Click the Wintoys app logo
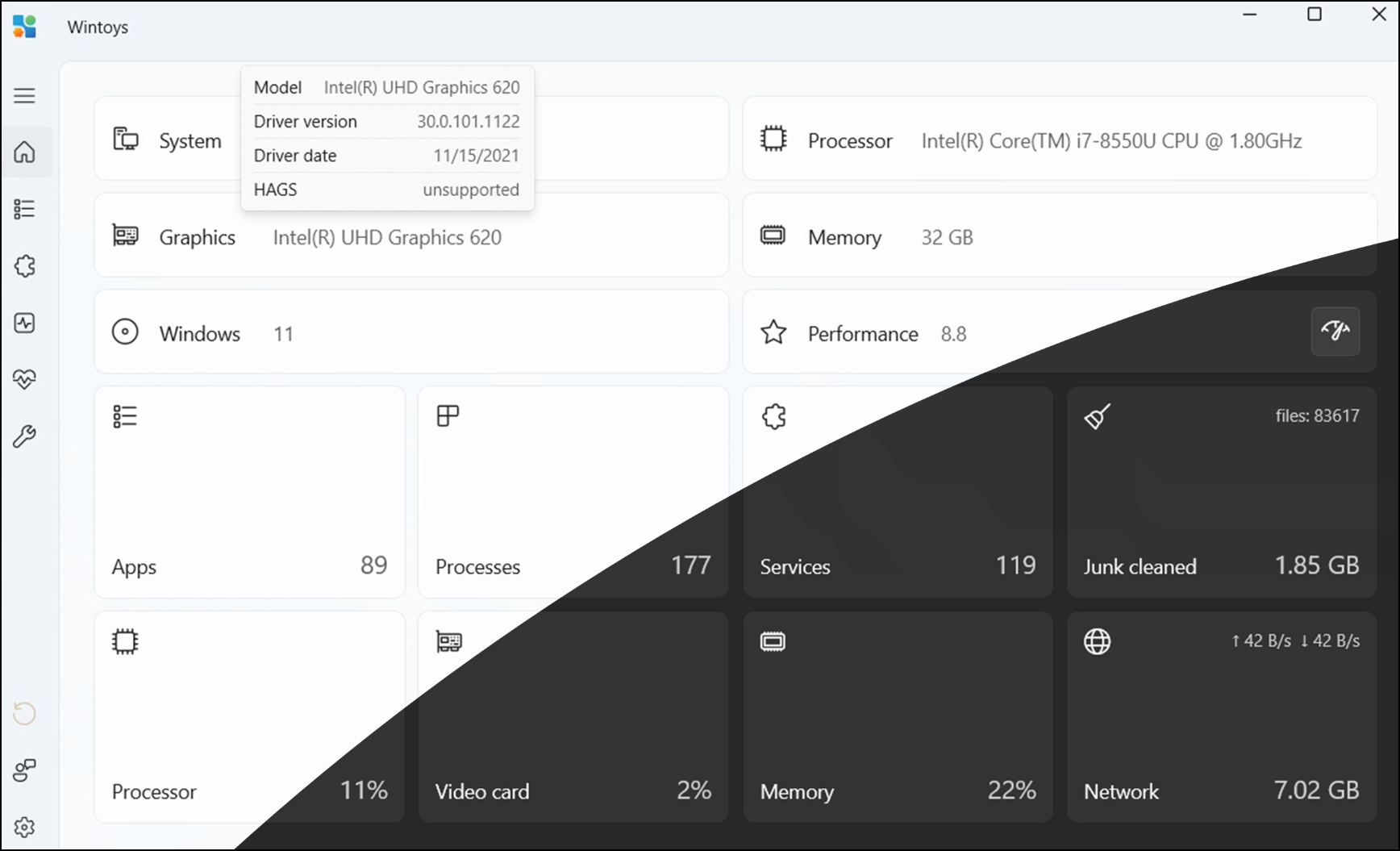Viewport: 1400px width, 851px height. (x=24, y=27)
